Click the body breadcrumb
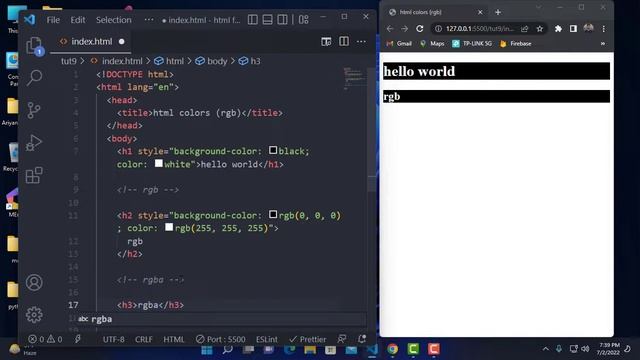This screenshot has height=360, width=640. point(211,61)
